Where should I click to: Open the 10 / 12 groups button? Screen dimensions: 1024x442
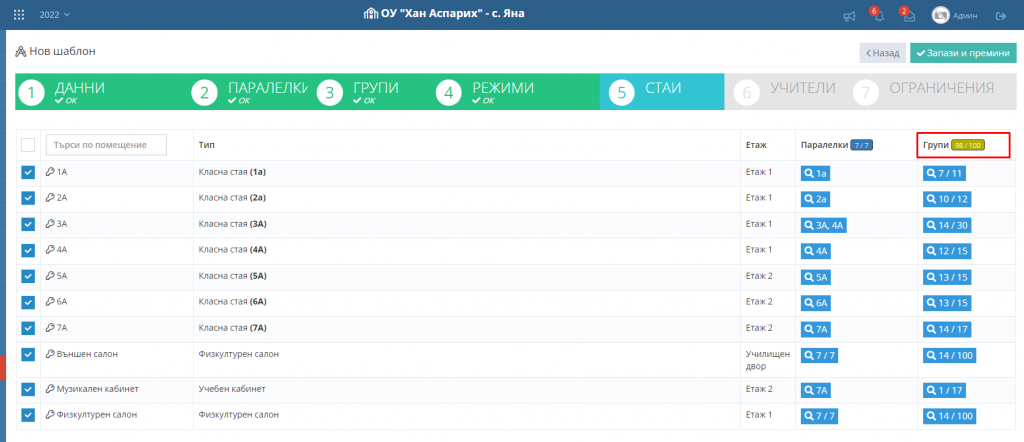[x=946, y=200]
